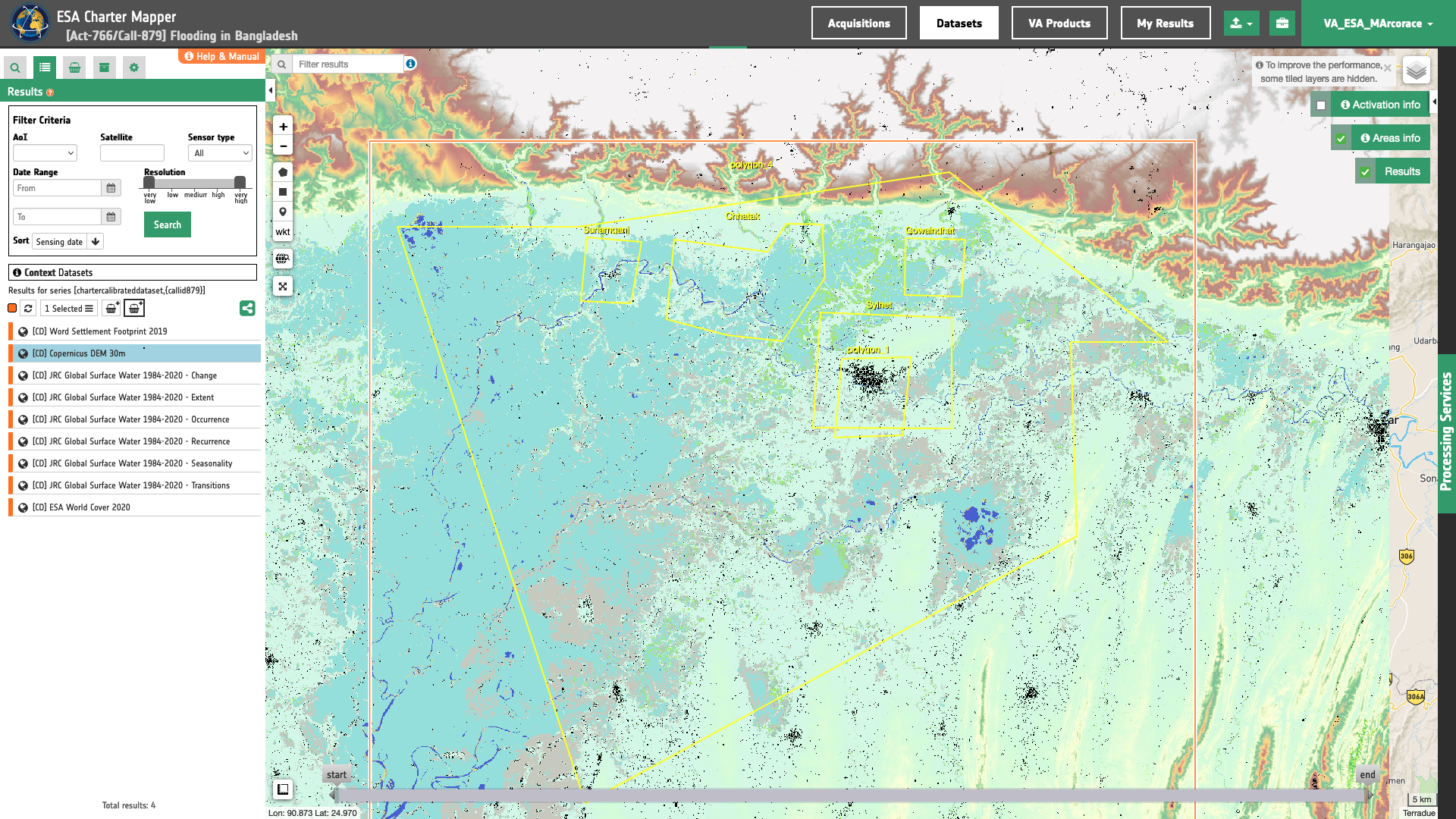Open the Acquisitions tab

(859, 24)
